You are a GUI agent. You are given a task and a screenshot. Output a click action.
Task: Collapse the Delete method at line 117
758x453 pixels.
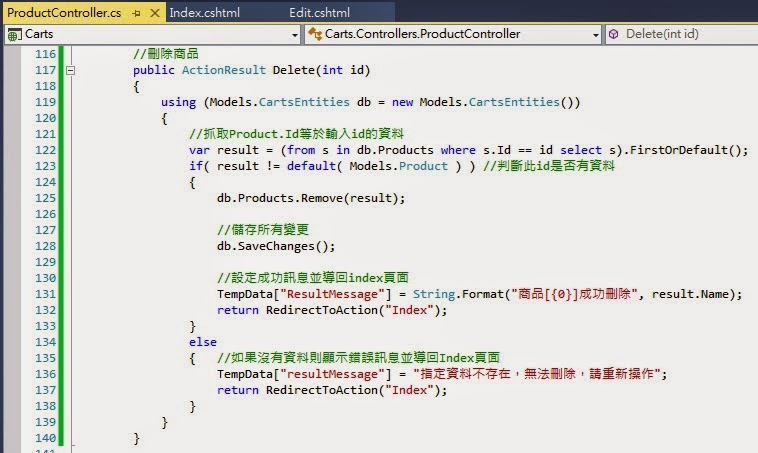(71, 71)
